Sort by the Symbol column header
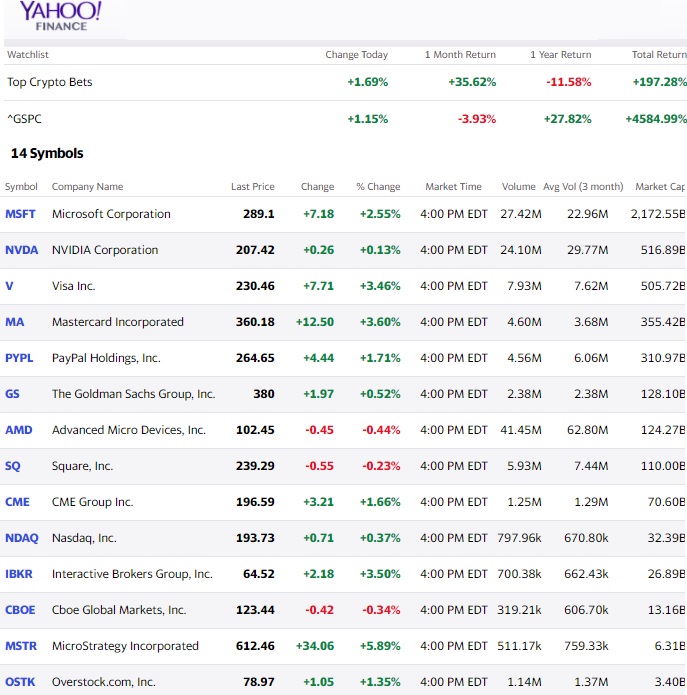 pos(21,187)
